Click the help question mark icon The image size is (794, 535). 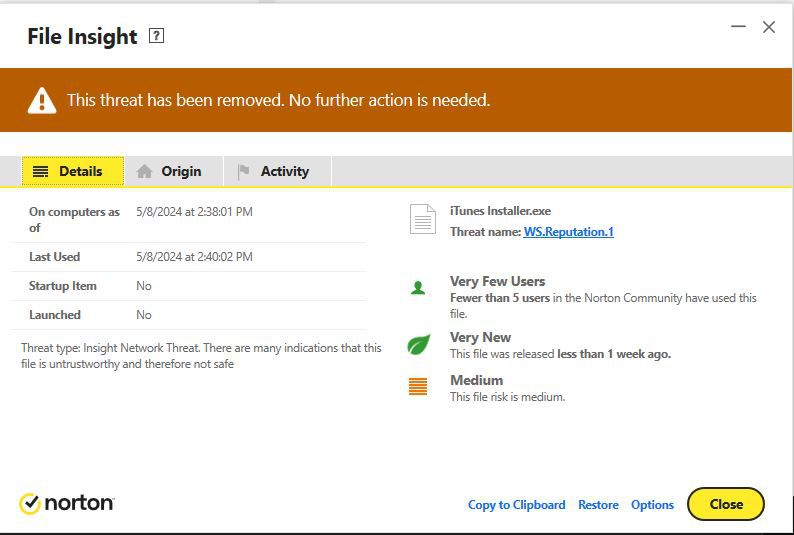tap(156, 36)
